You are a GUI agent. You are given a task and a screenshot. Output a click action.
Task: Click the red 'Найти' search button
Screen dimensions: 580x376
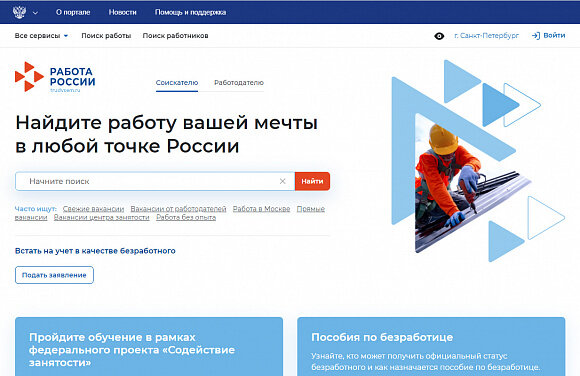[312, 181]
